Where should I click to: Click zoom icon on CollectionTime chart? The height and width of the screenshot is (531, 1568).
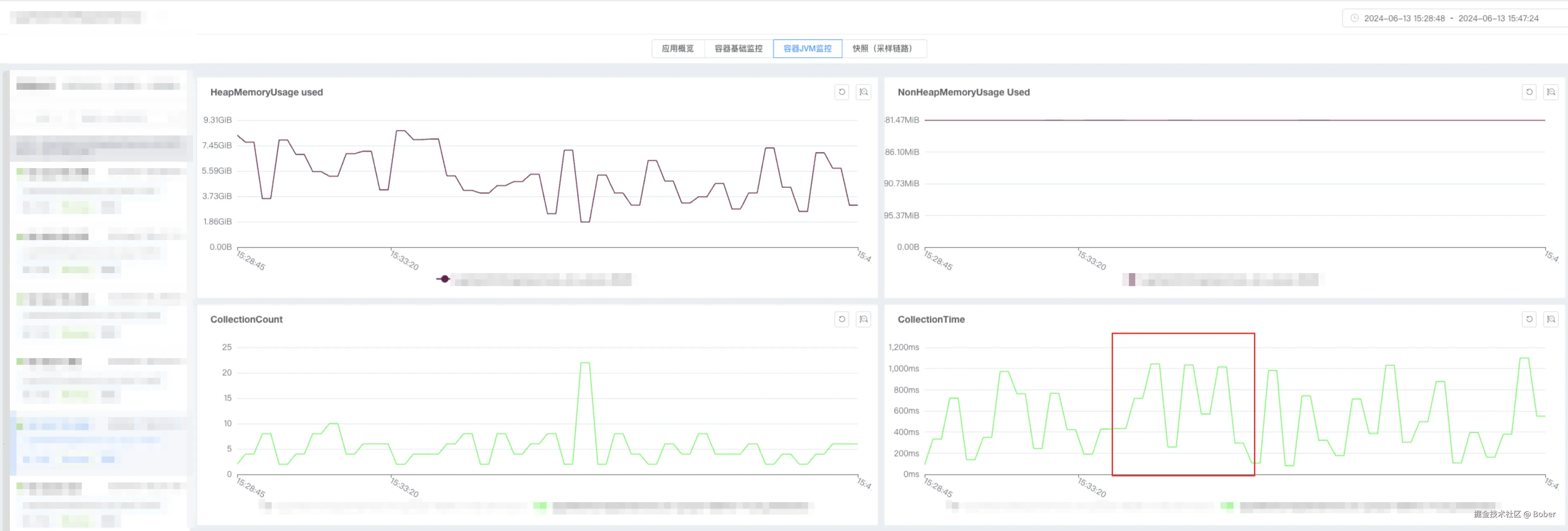[1551, 319]
